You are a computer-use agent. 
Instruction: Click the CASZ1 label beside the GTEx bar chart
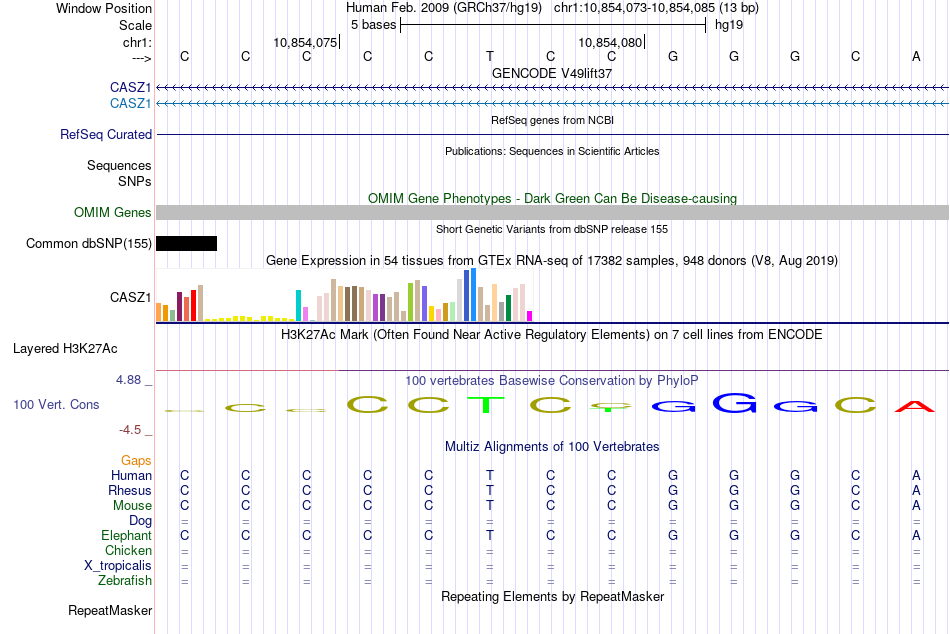130,297
